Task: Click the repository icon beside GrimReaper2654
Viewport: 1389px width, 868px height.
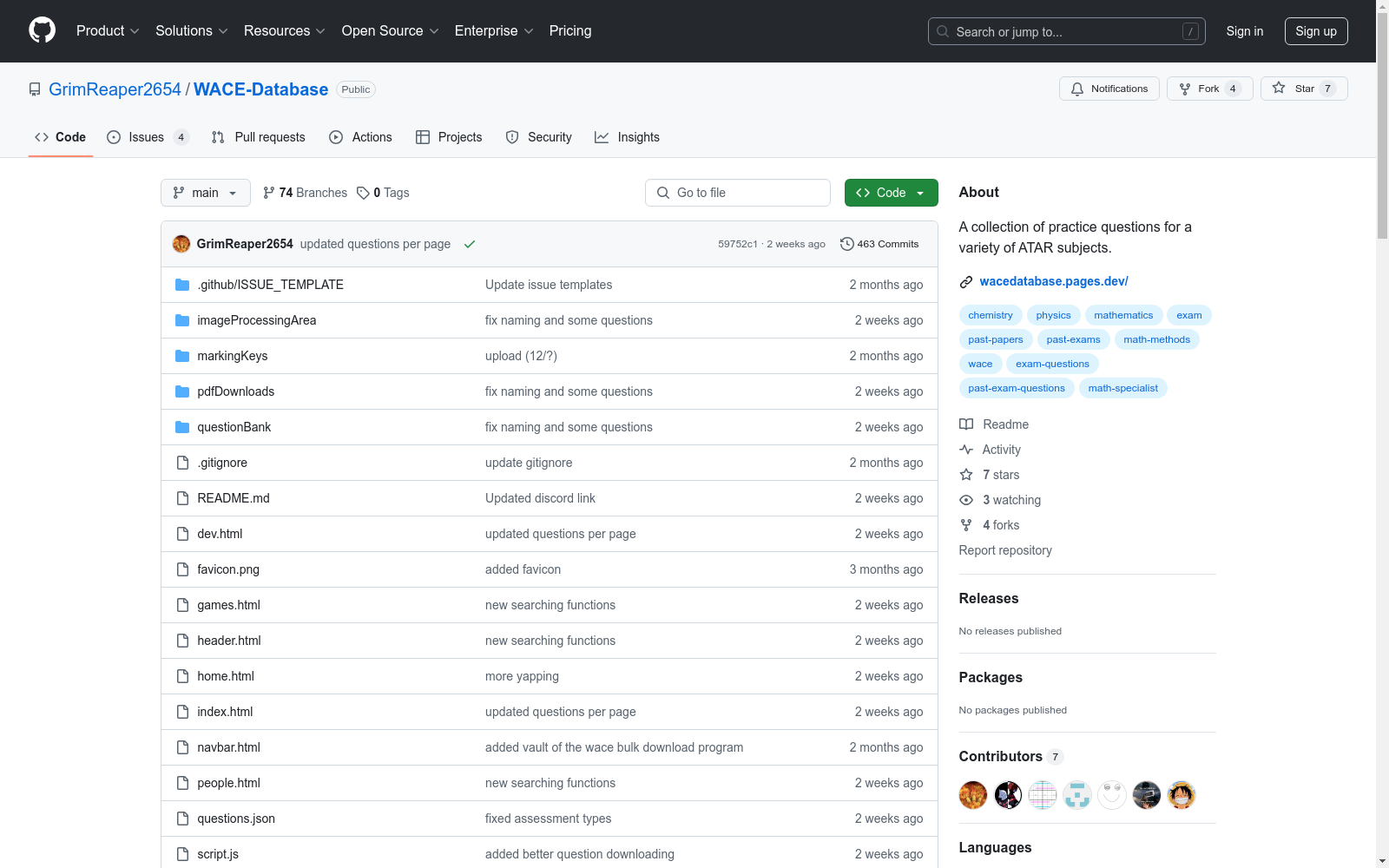Action: coord(35,89)
